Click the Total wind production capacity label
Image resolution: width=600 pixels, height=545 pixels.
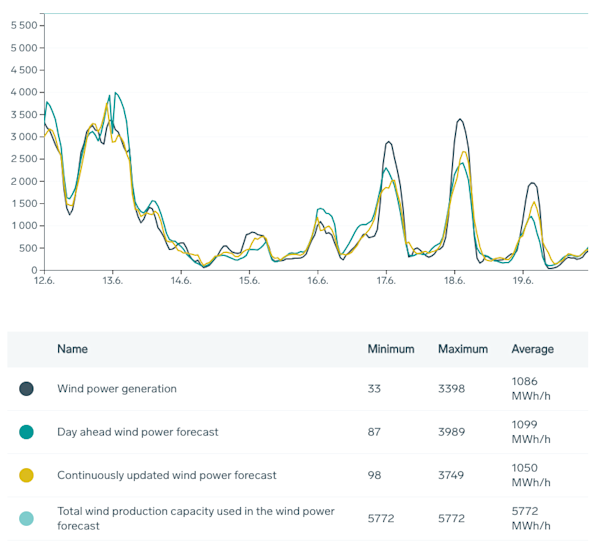(196, 519)
